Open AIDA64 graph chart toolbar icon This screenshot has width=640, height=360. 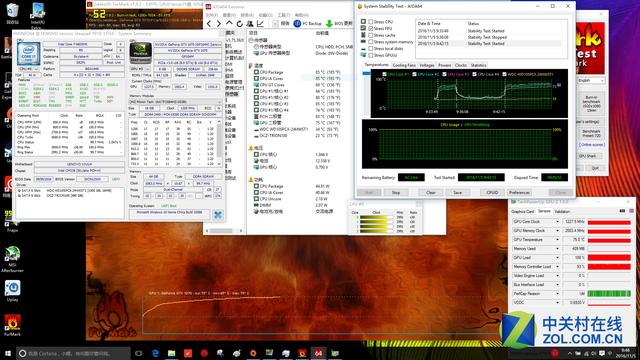coord(260,24)
